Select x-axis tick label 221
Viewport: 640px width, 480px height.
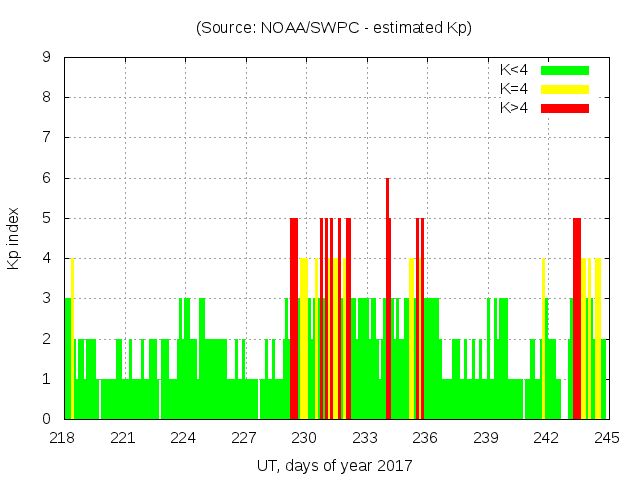(123, 437)
